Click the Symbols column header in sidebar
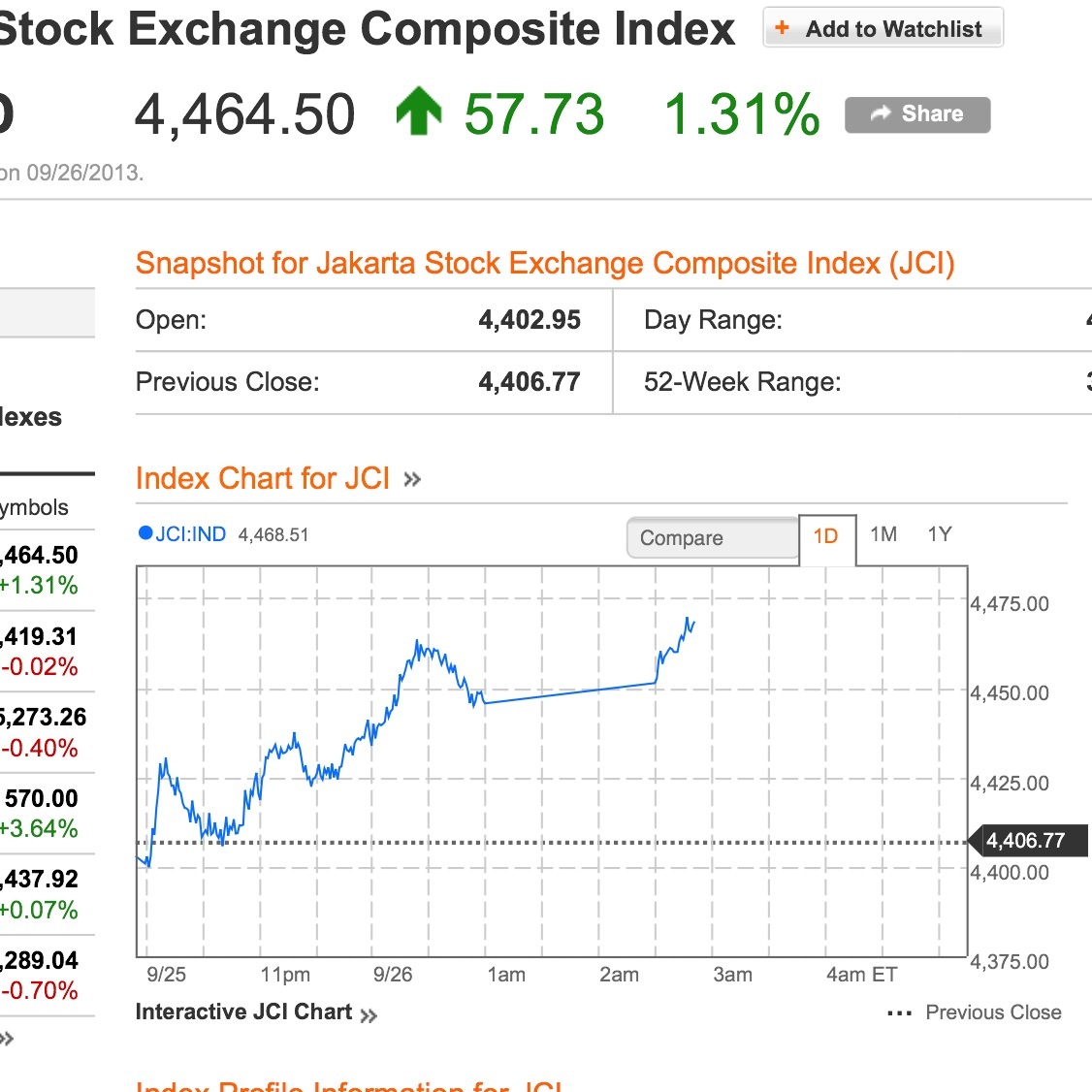The image size is (1092, 1092). (35, 508)
